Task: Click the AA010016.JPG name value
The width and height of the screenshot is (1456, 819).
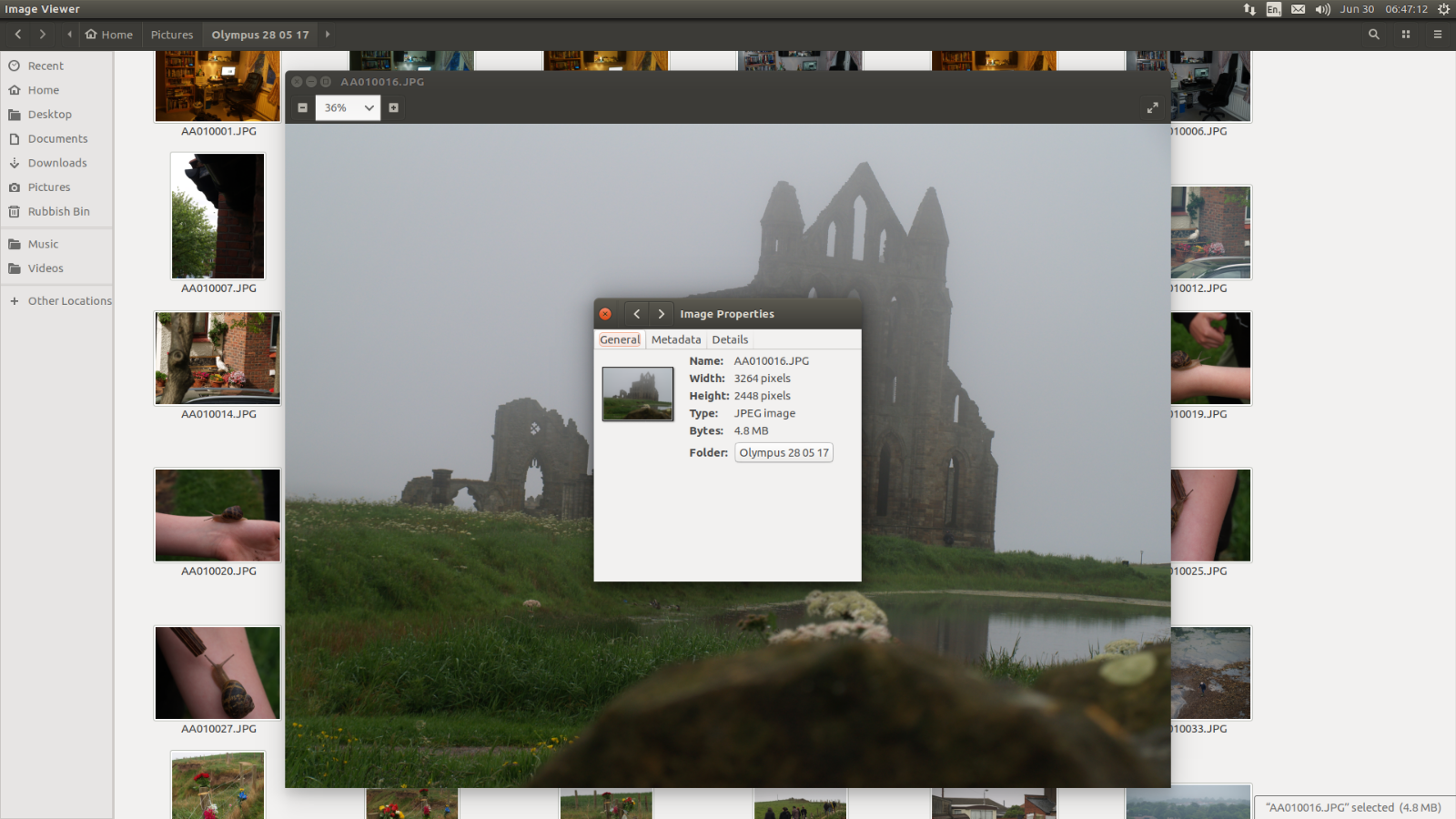Action: tap(772, 361)
